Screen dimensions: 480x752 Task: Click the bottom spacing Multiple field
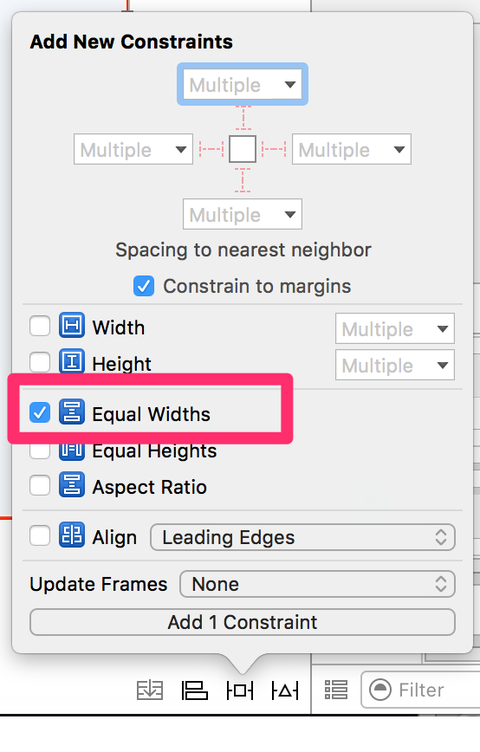tap(243, 214)
